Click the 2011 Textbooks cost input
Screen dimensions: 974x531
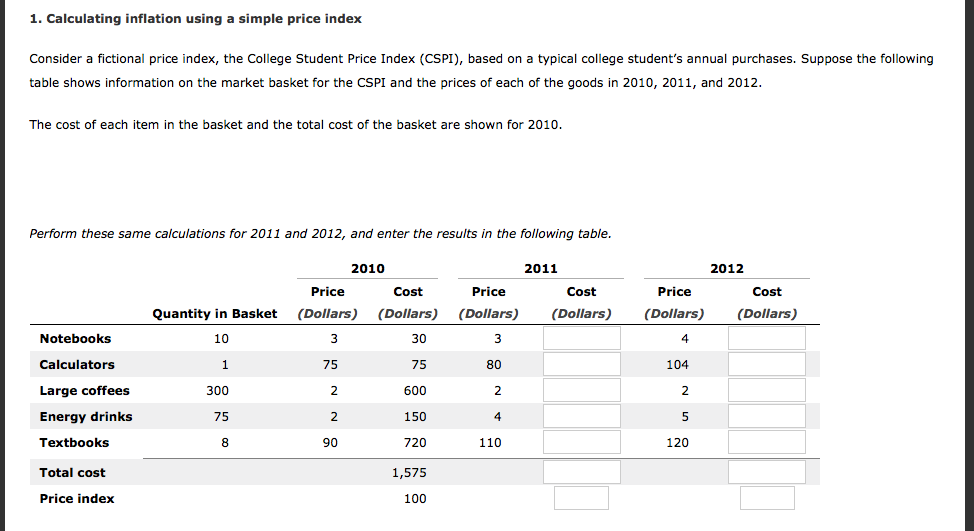pos(581,443)
